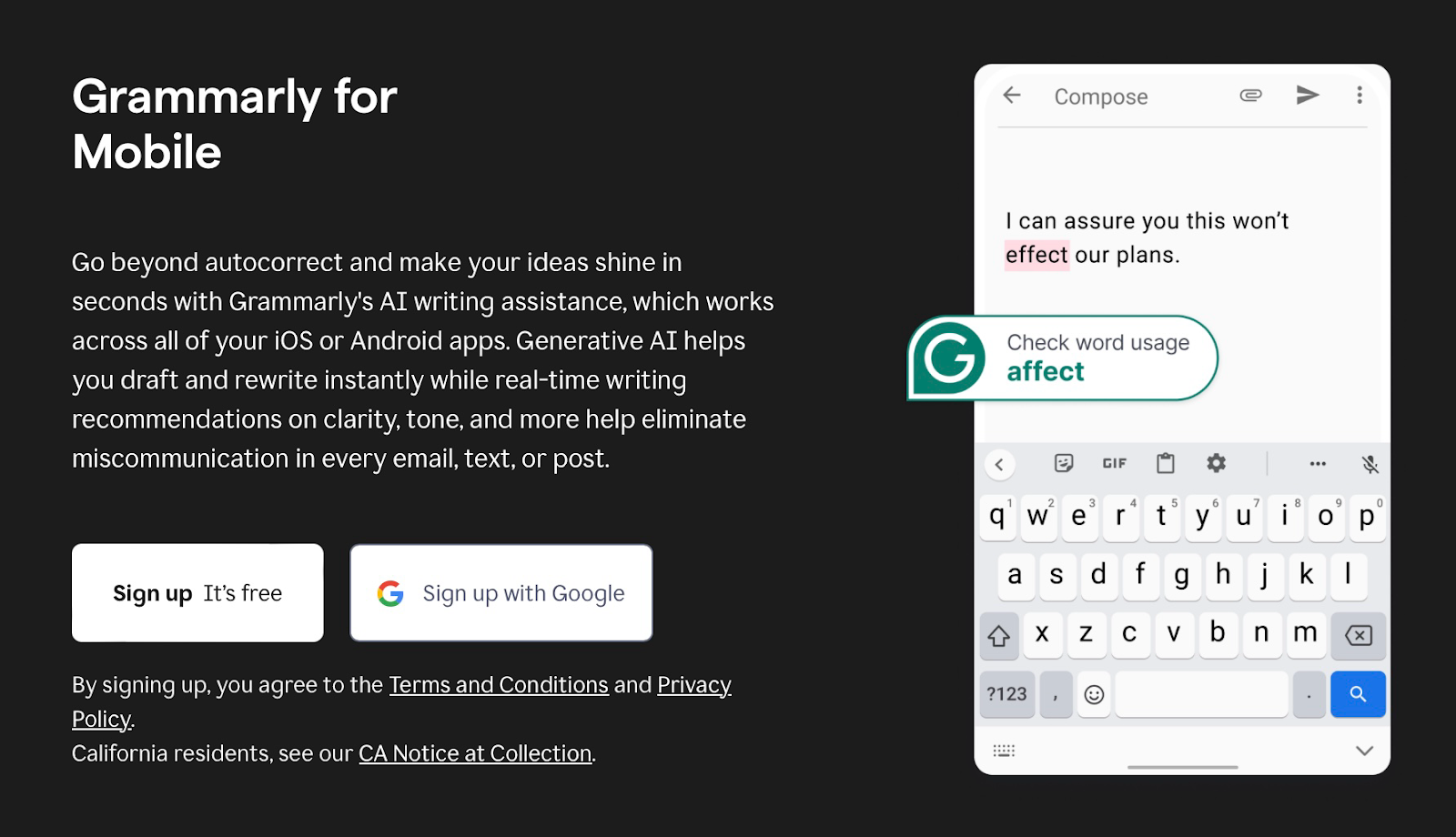Tap the Grammarly G logo

(946, 358)
